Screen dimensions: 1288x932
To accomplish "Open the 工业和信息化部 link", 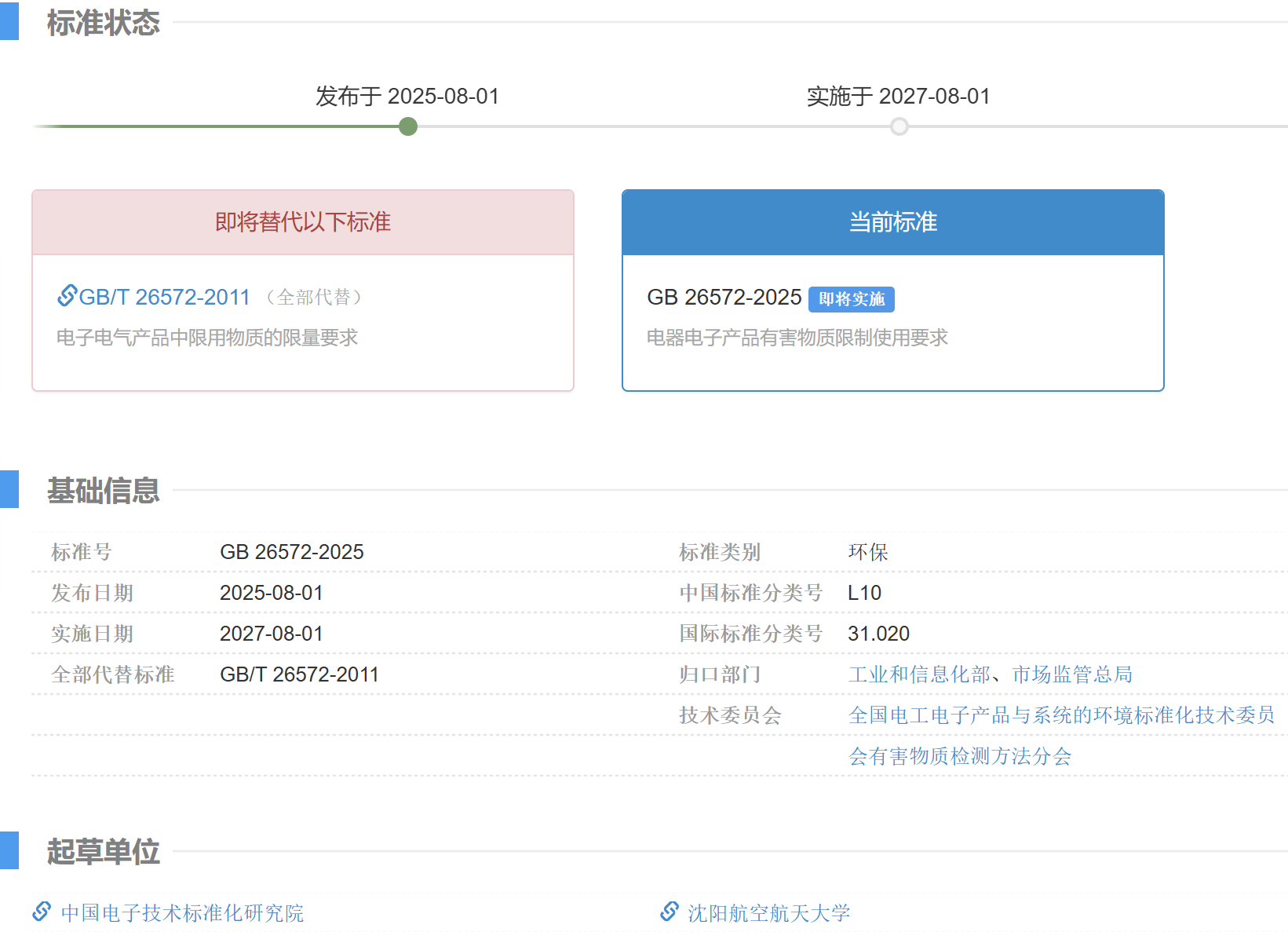I will point(918,674).
